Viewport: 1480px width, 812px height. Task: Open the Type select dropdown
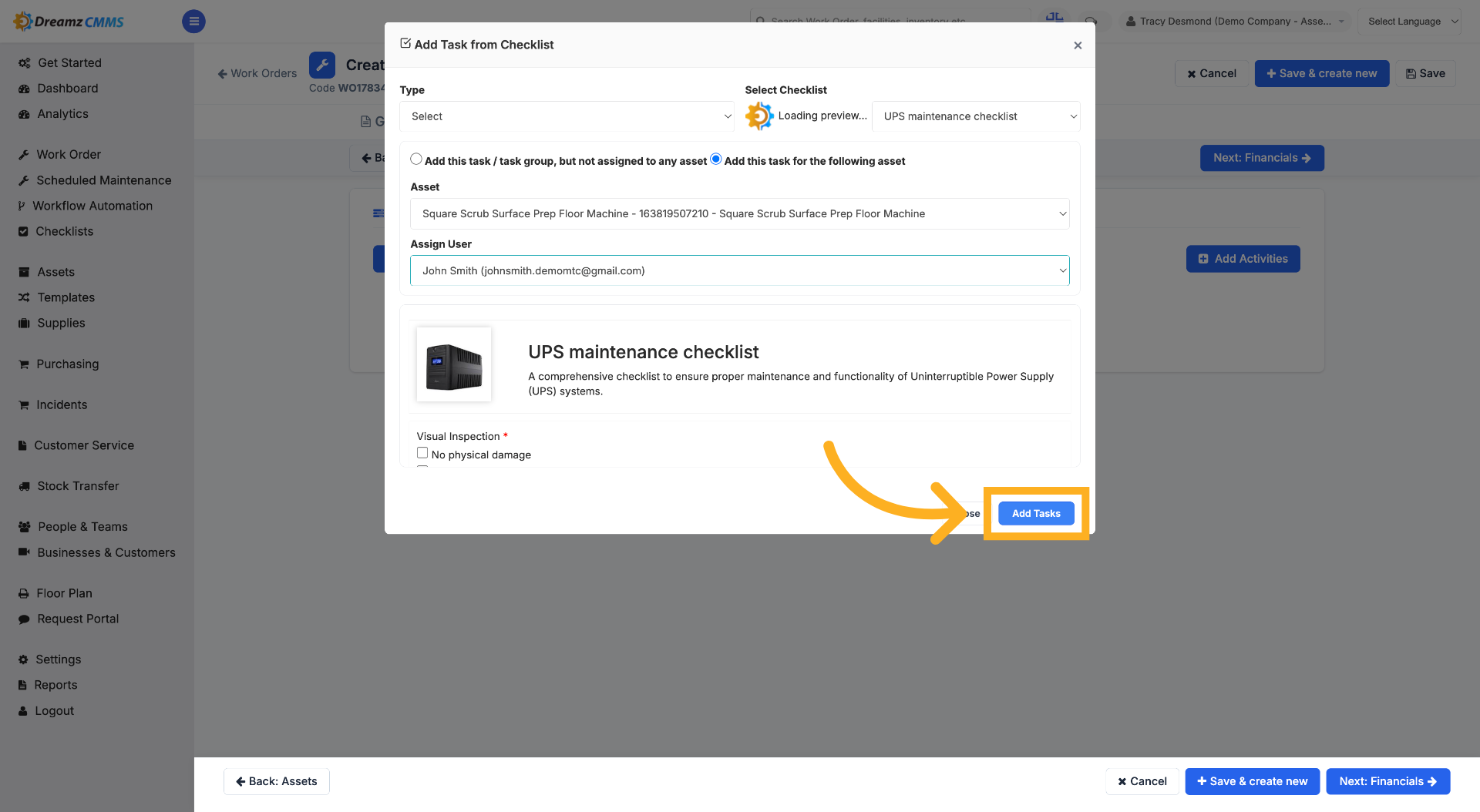click(x=567, y=116)
